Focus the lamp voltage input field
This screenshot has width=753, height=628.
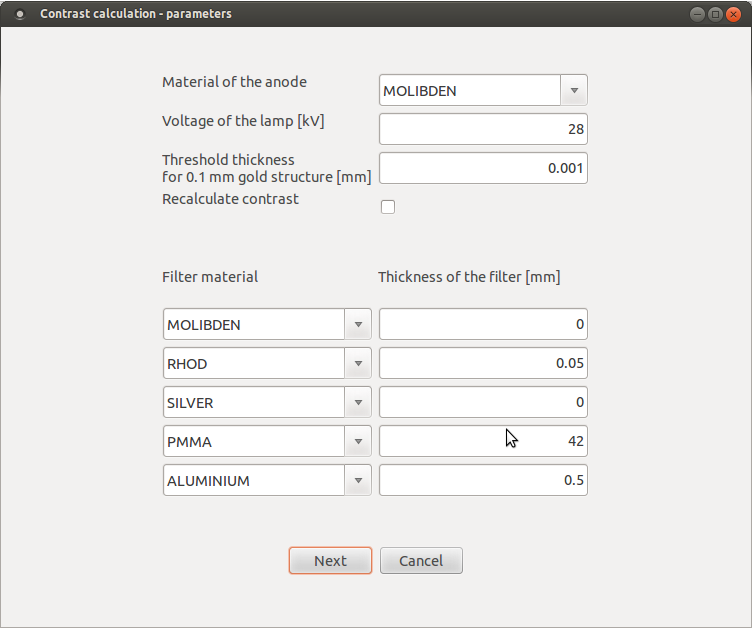[x=483, y=130]
